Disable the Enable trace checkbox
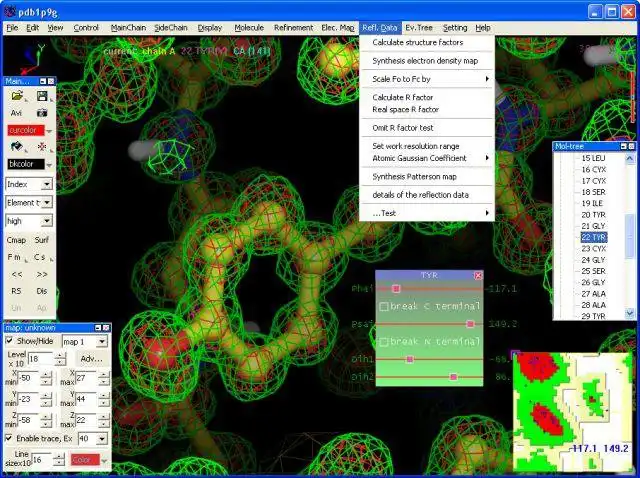The height and width of the screenshot is (478, 640). 10,438
